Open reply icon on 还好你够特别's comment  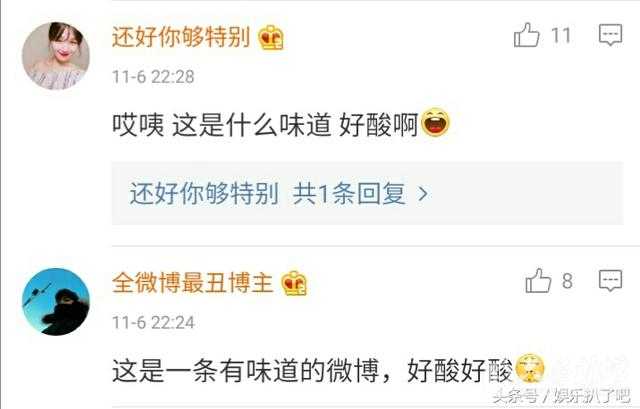tap(610, 35)
